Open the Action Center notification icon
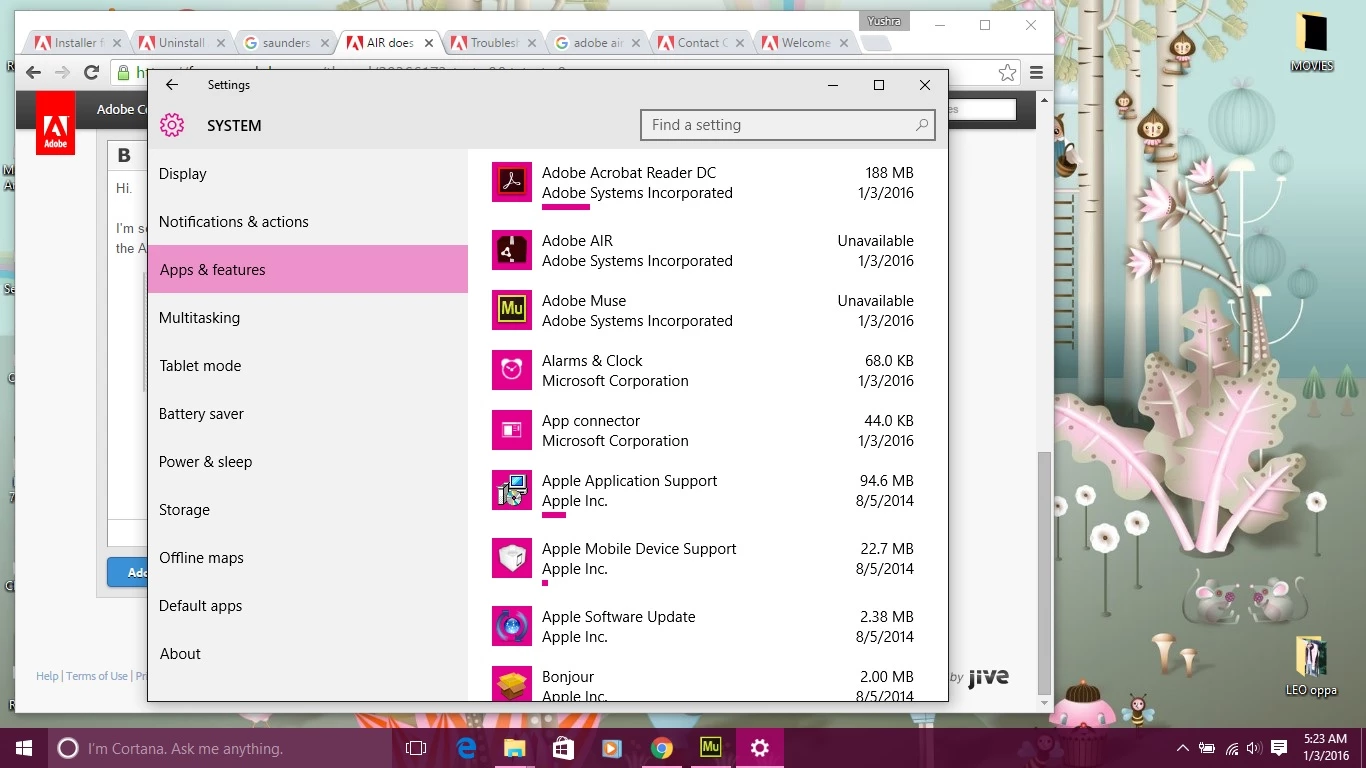This screenshot has height=768, width=1366. [x=1279, y=748]
